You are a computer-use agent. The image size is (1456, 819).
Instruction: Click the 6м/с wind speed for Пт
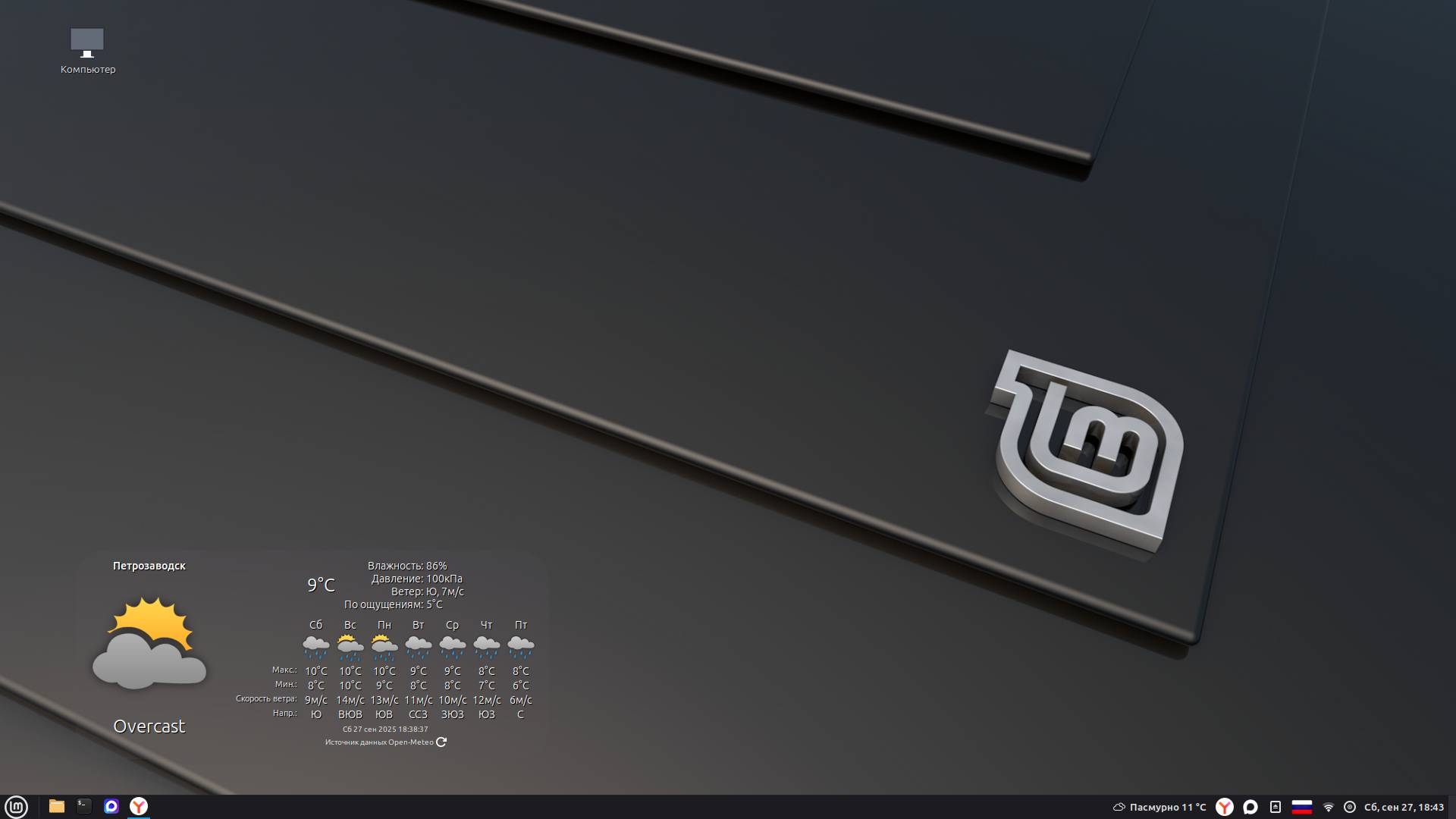pos(521,700)
